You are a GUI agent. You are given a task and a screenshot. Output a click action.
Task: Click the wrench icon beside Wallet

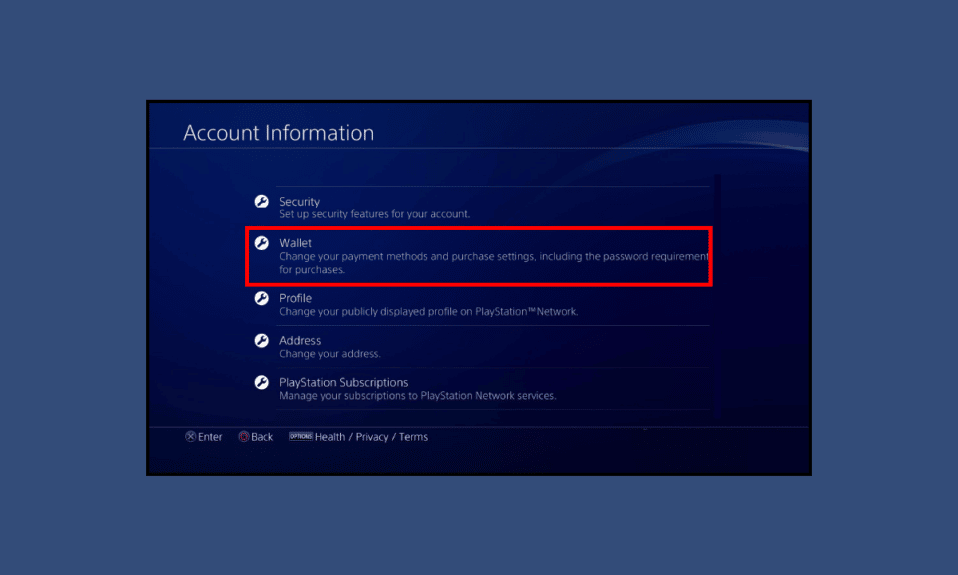(261, 243)
